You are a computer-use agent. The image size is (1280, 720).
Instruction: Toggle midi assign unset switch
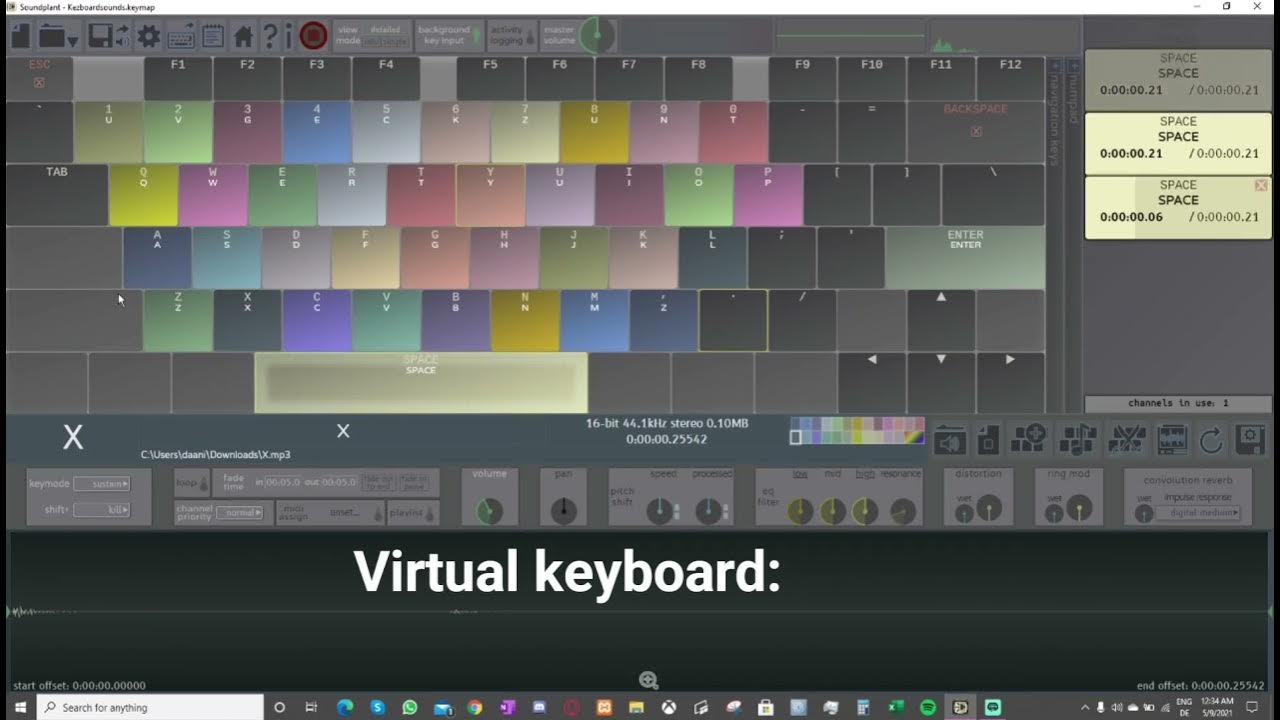tap(378, 514)
